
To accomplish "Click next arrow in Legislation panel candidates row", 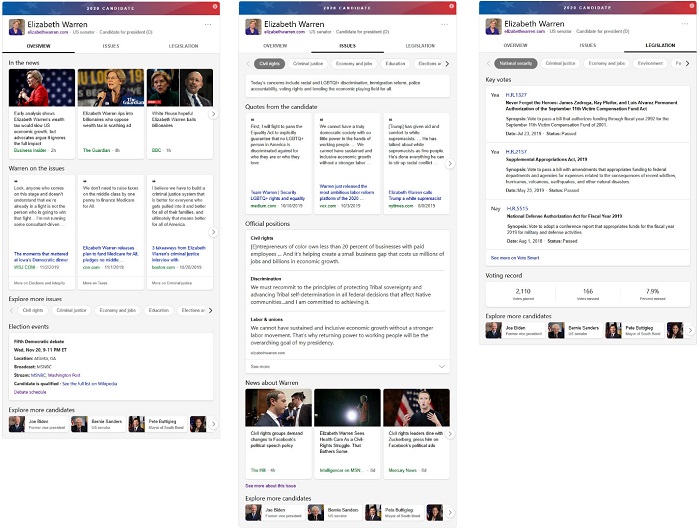I will (690, 330).
